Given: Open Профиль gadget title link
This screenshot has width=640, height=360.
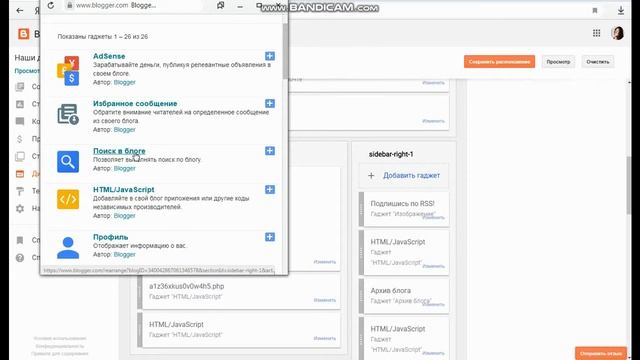Looking at the screenshot, I should pos(111,237).
